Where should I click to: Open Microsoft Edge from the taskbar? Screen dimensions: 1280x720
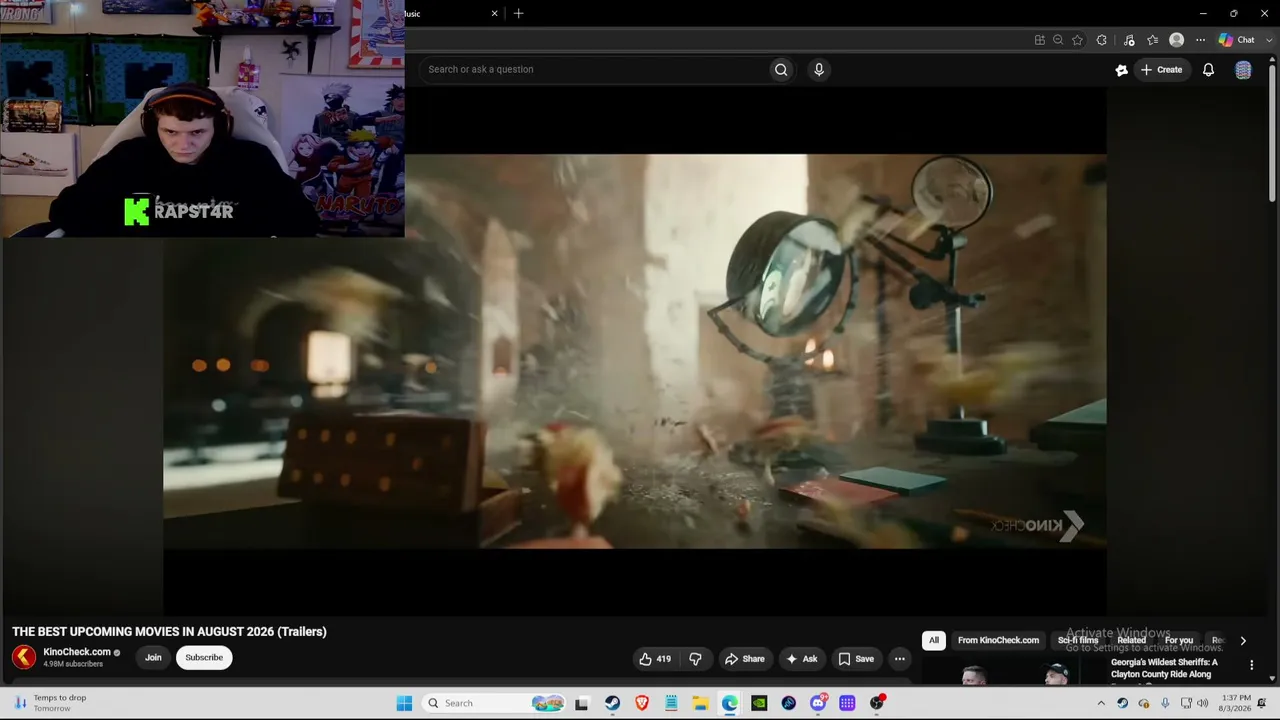[x=730, y=703]
